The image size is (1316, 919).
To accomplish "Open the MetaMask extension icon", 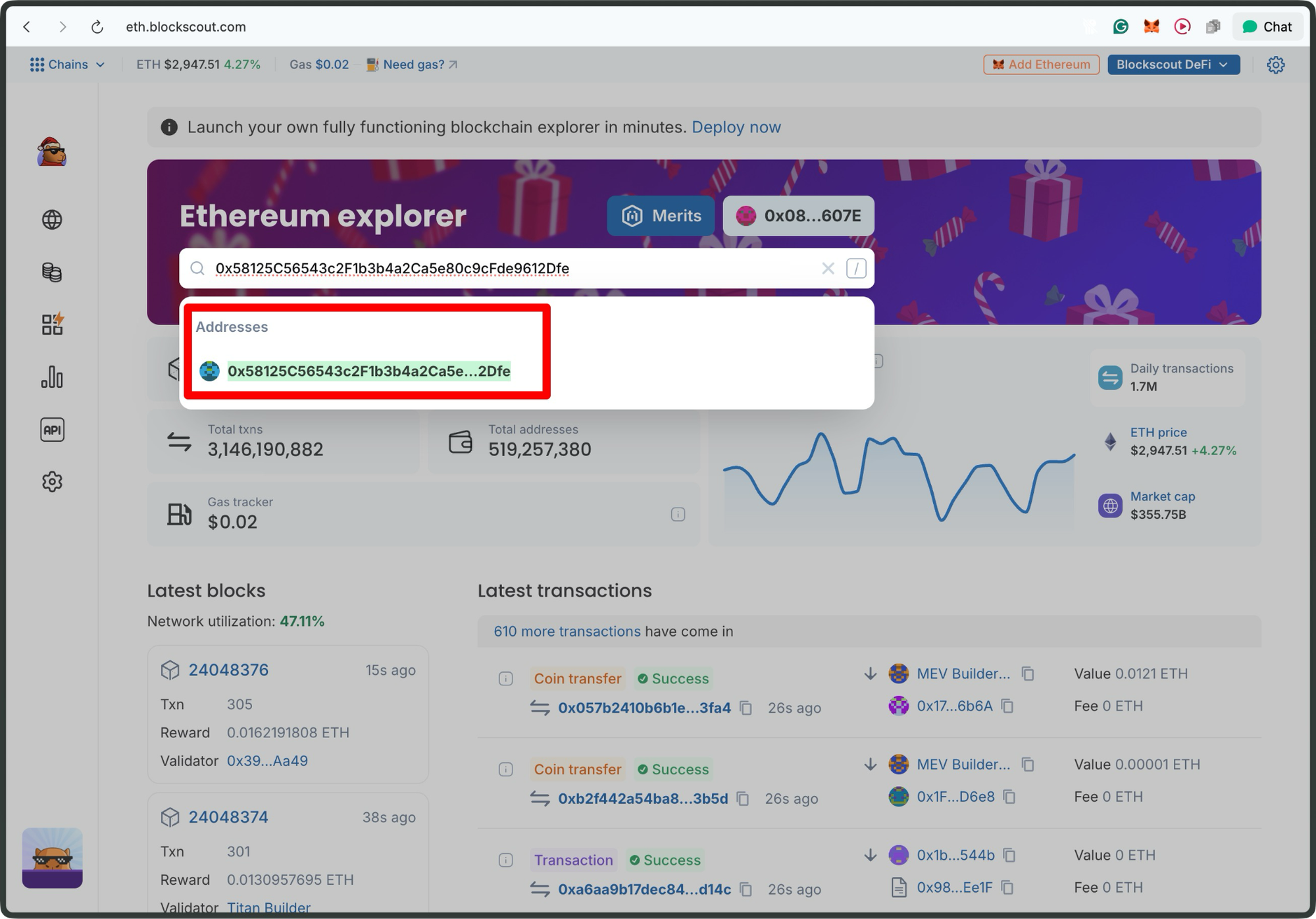I will pyautogui.click(x=1151, y=26).
